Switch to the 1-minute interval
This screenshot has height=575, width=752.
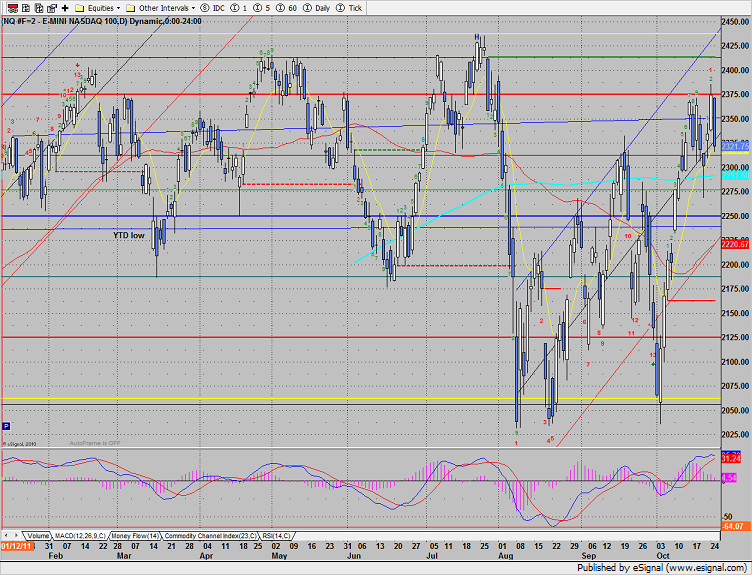click(x=239, y=8)
